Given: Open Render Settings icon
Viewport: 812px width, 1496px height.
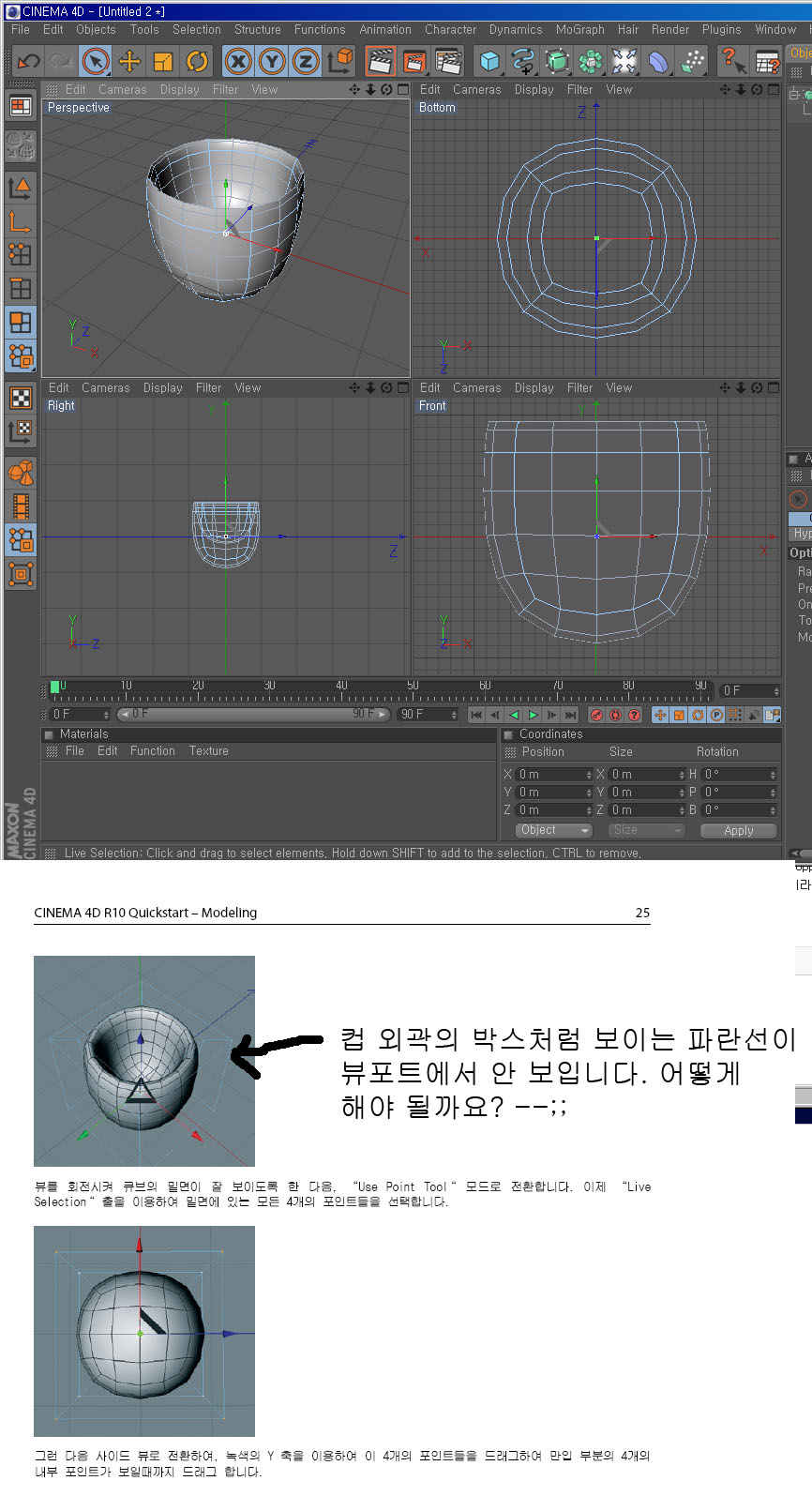Looking at the screenshot, I should point(449,61).
